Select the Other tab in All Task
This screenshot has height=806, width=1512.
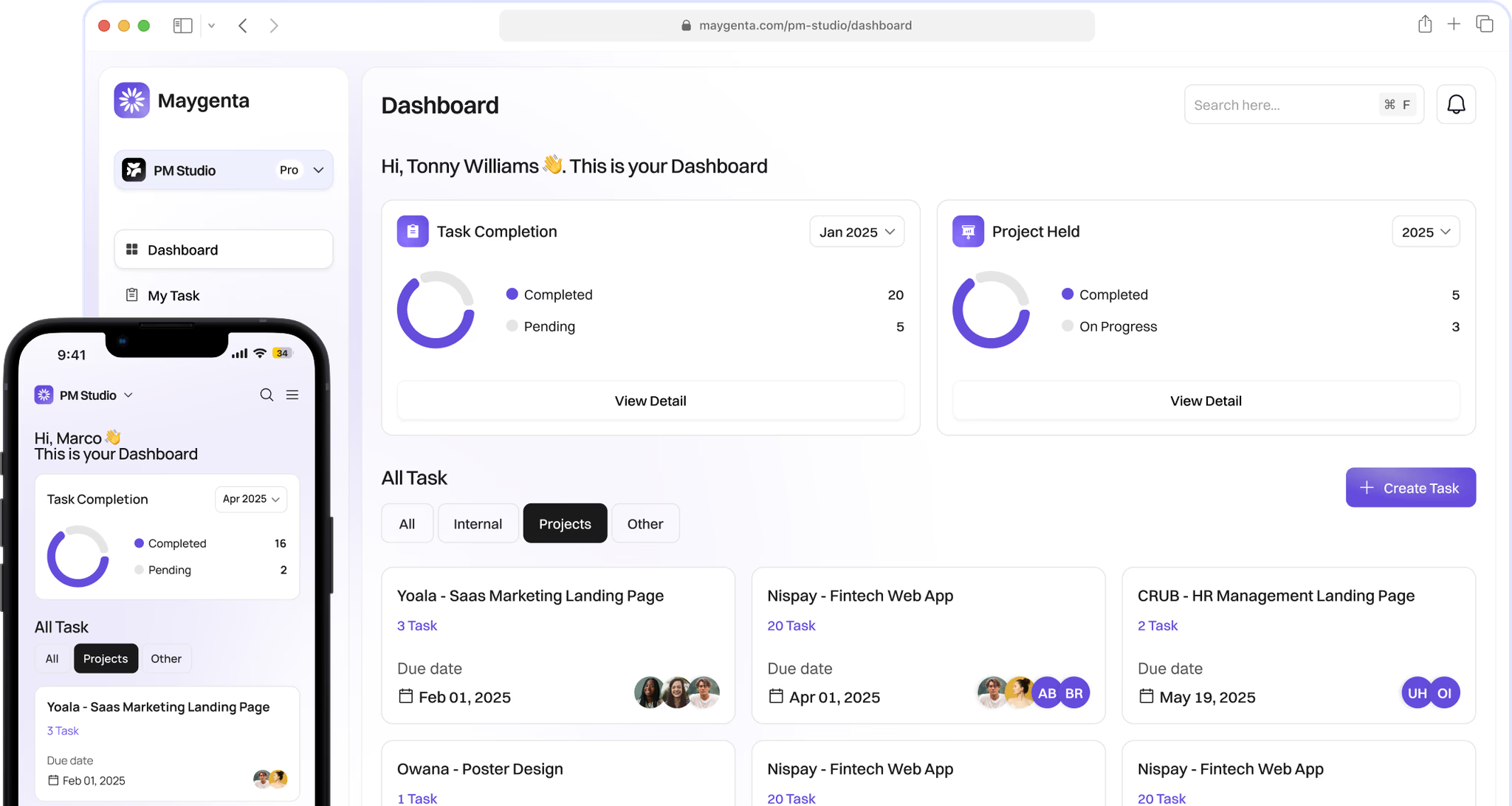(645, 524)
